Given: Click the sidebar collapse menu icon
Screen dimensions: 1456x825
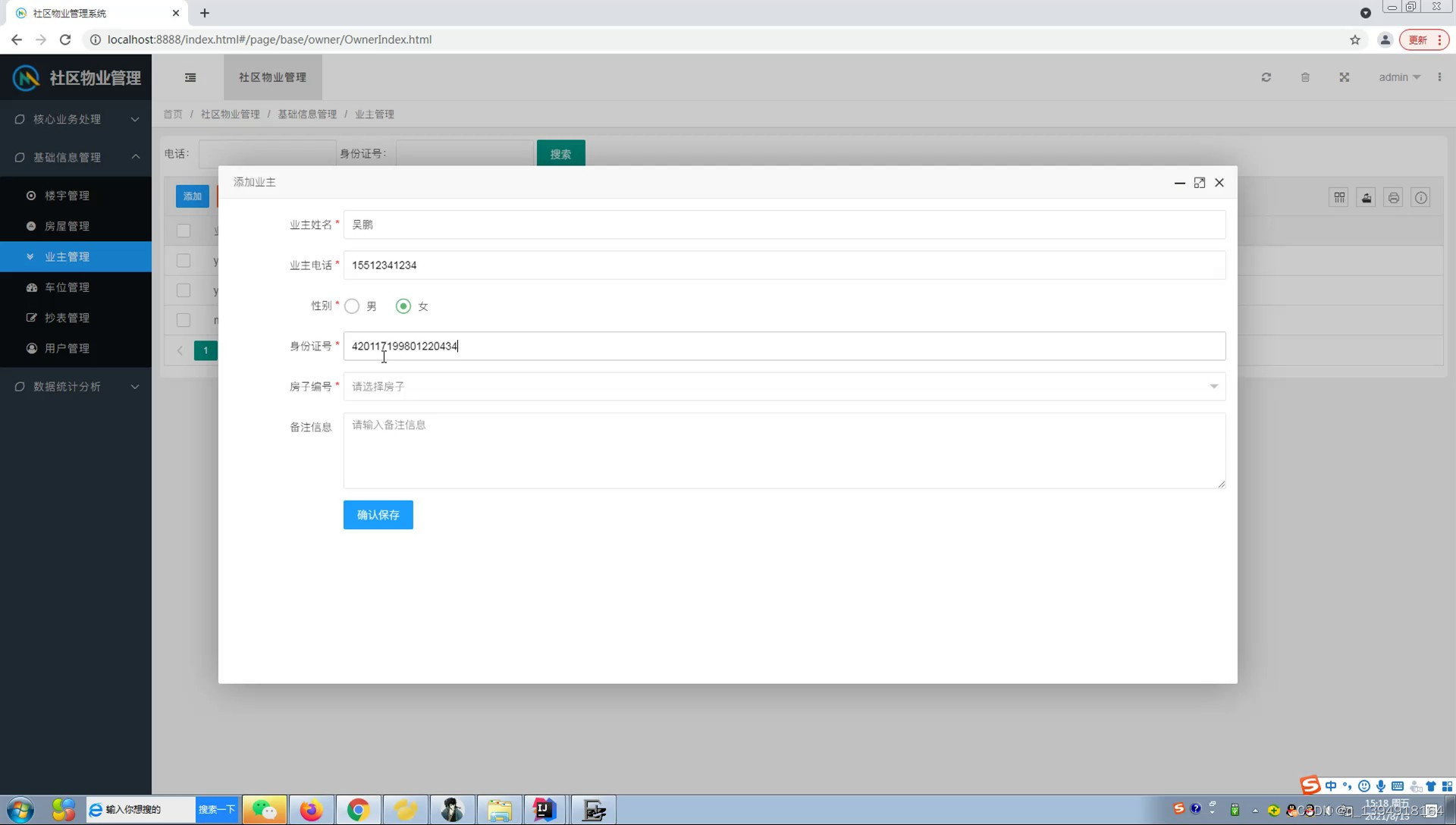Looking at the screenshot, I should tap(190, 77).
